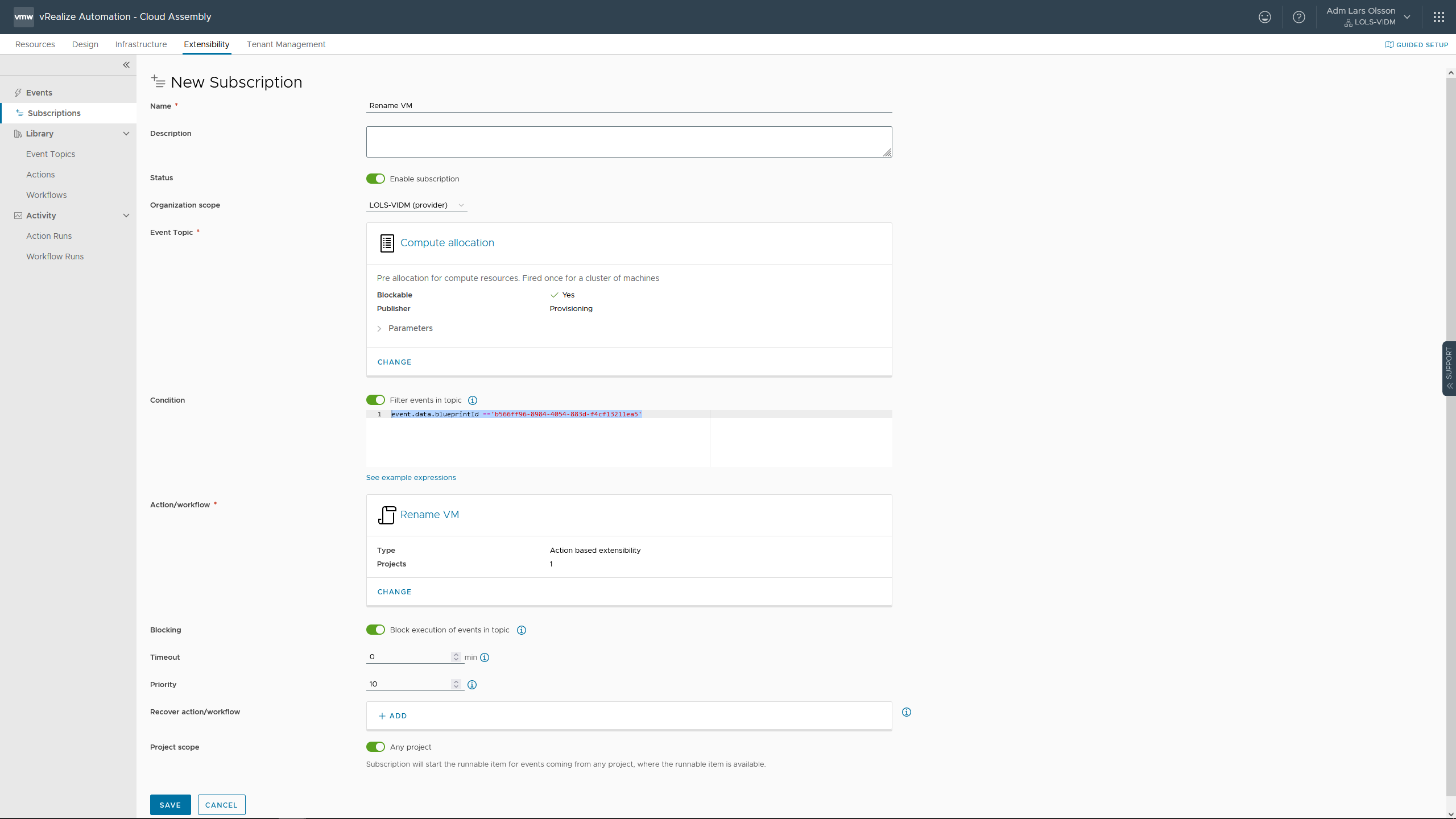
Task: Toggle Filter events in topic switch
Action: (x=375, y=400)
